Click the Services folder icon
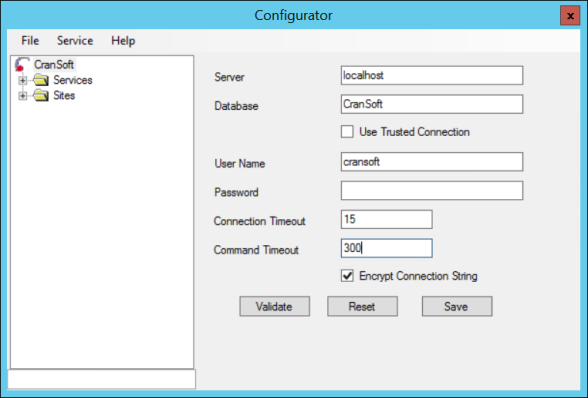The width and height of the screenshot is (588, 398). tap(41, 80)
